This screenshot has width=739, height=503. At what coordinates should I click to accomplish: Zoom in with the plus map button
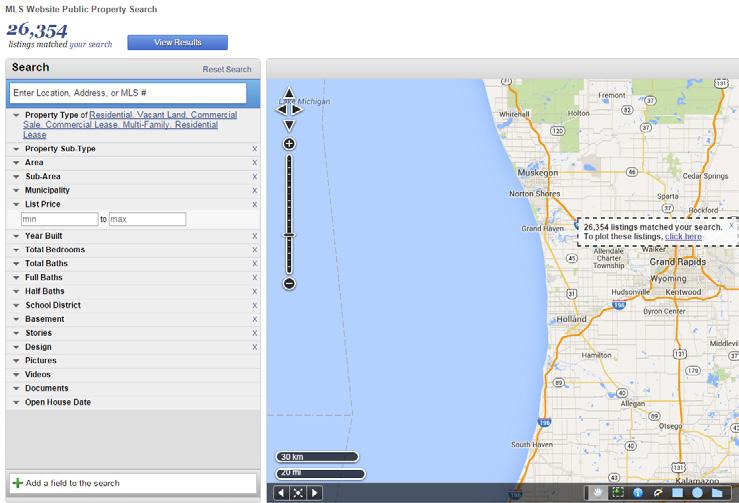click(289, 144)
